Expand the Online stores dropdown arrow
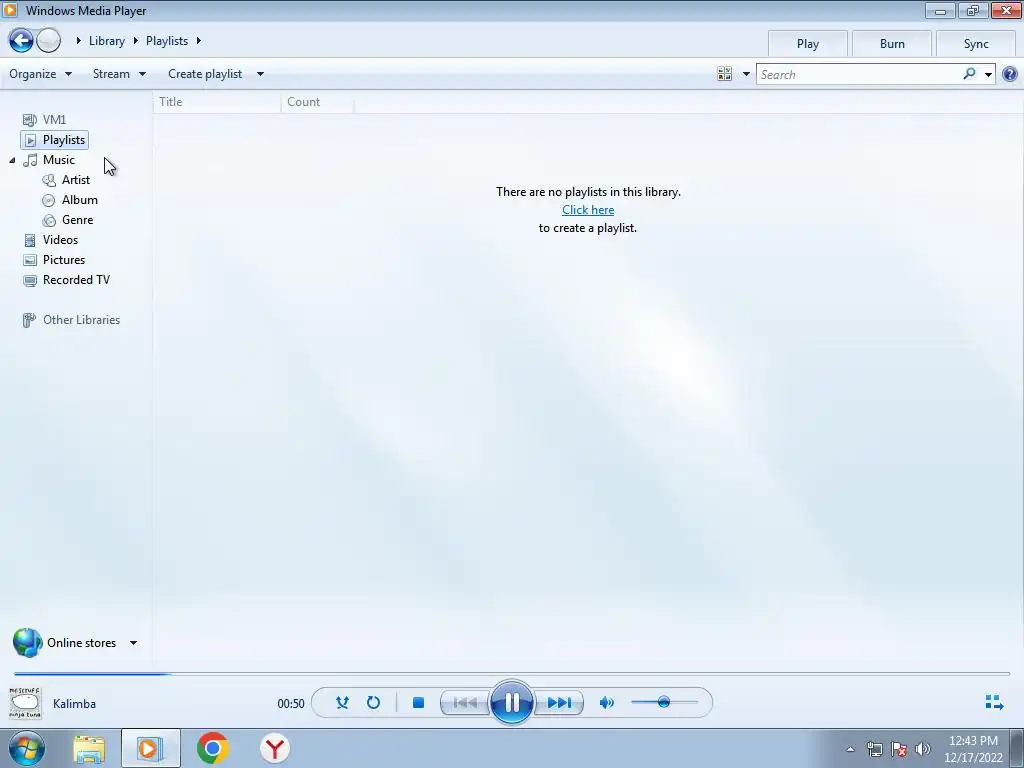The width and height of the screenshot is (1024, 768). 133,643
